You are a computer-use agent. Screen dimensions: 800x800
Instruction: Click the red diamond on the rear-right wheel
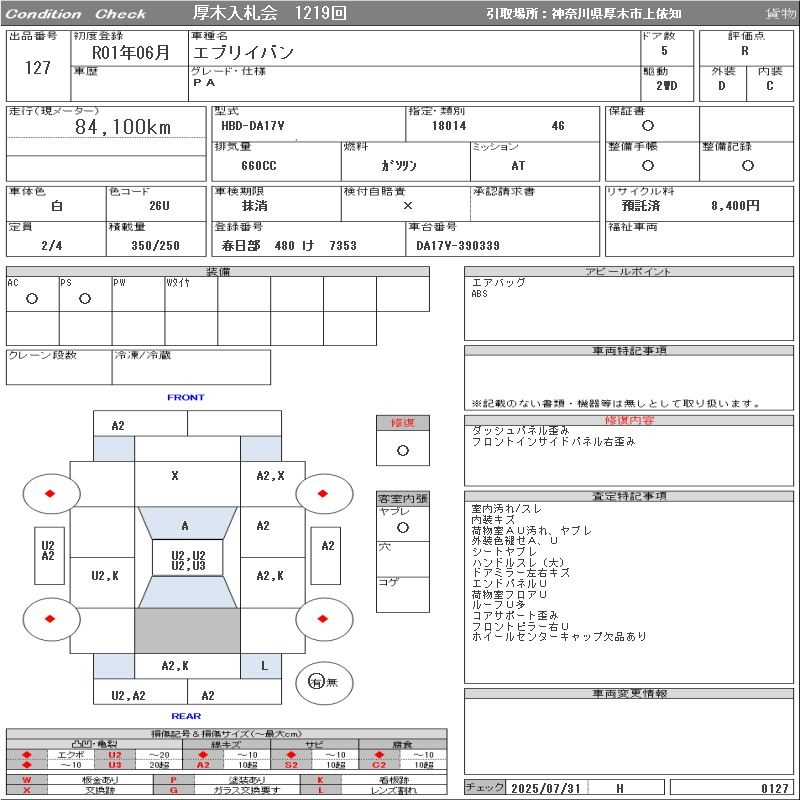click(x=322, y=619)
